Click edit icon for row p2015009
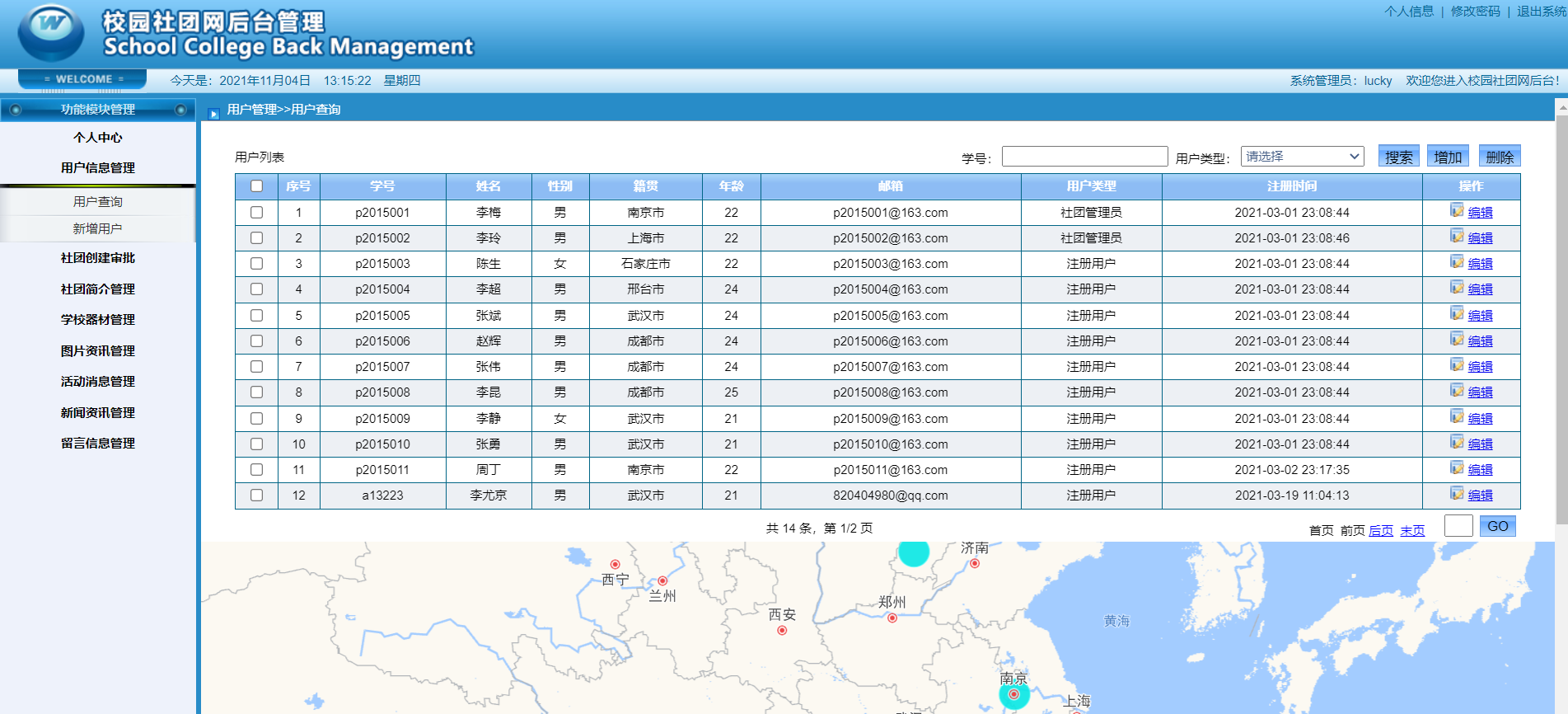 [1457, 416]
